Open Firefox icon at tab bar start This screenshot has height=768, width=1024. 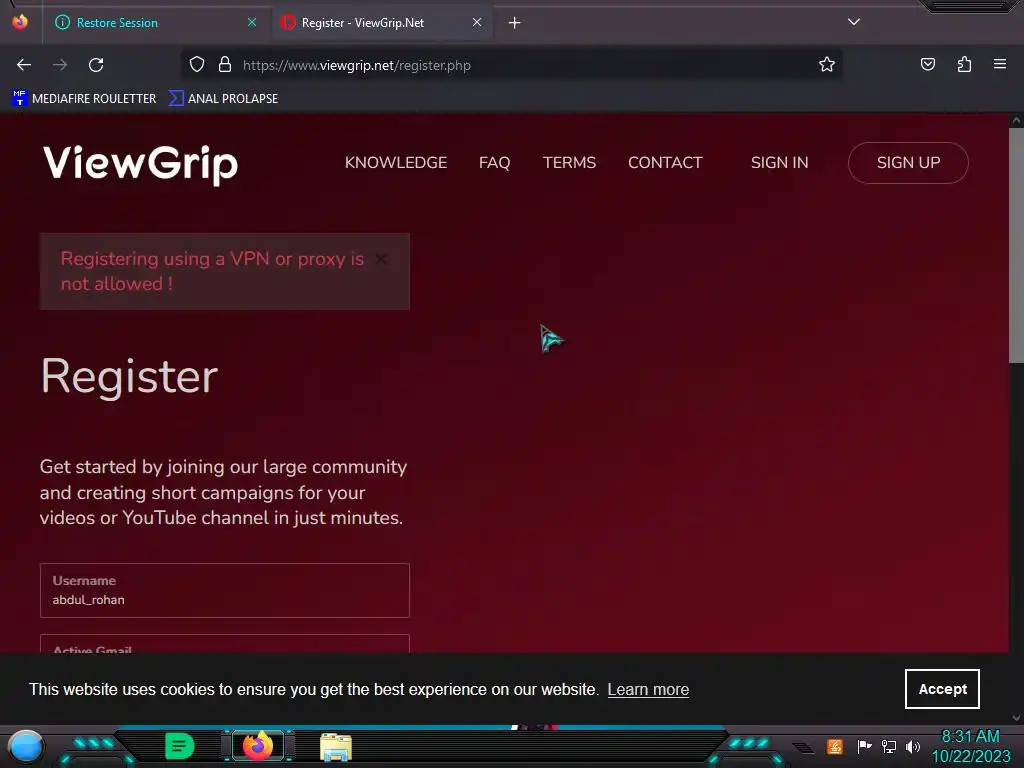pos(20,22)
